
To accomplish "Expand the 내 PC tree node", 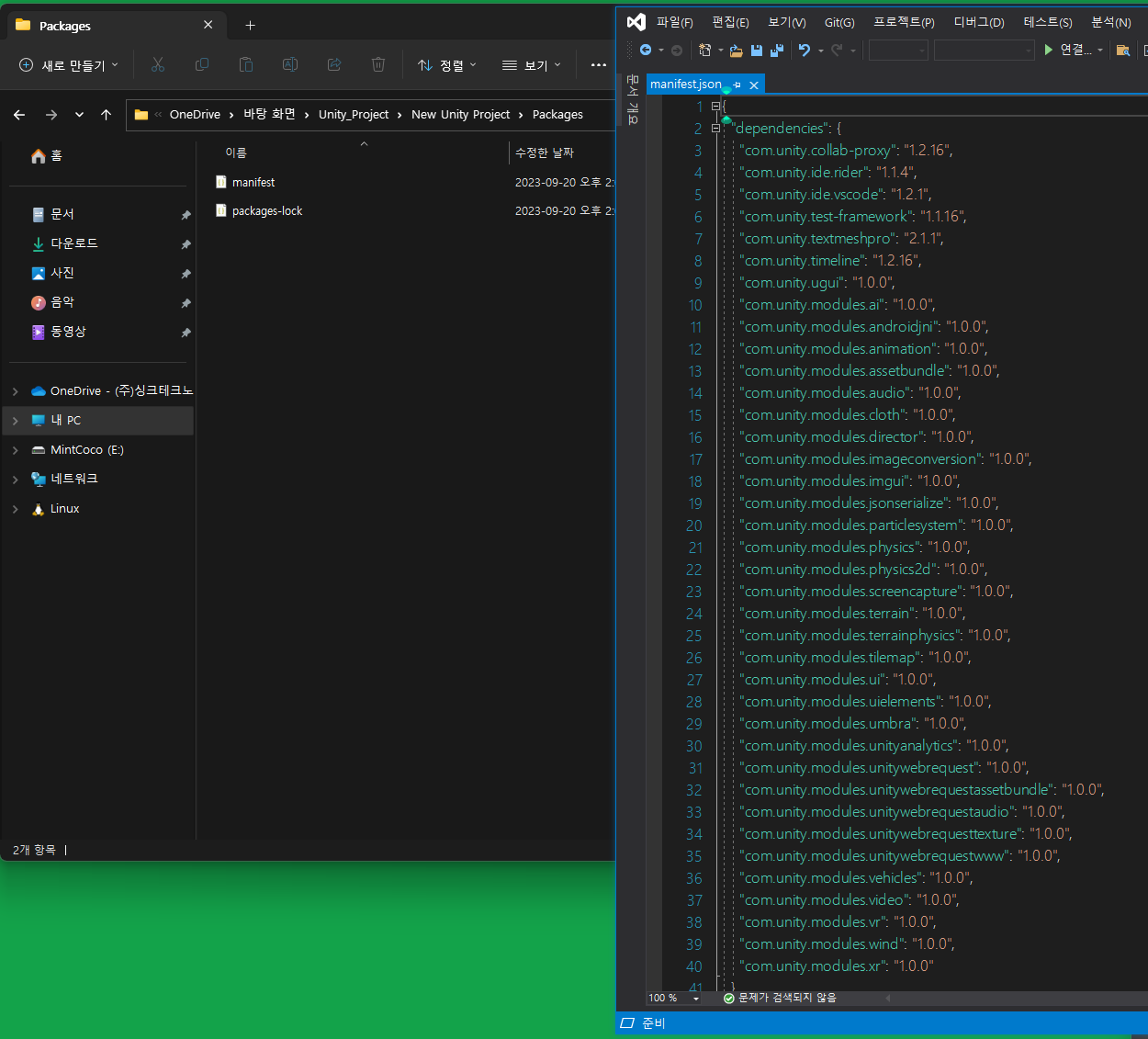I will point(16,421).
